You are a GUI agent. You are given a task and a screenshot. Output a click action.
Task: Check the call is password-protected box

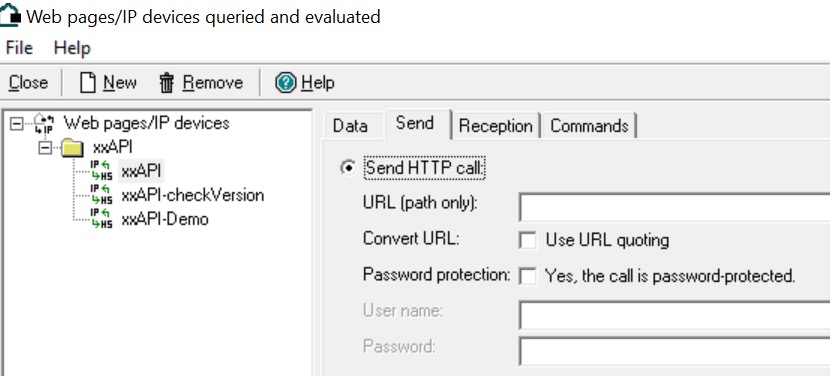[528, 275]
